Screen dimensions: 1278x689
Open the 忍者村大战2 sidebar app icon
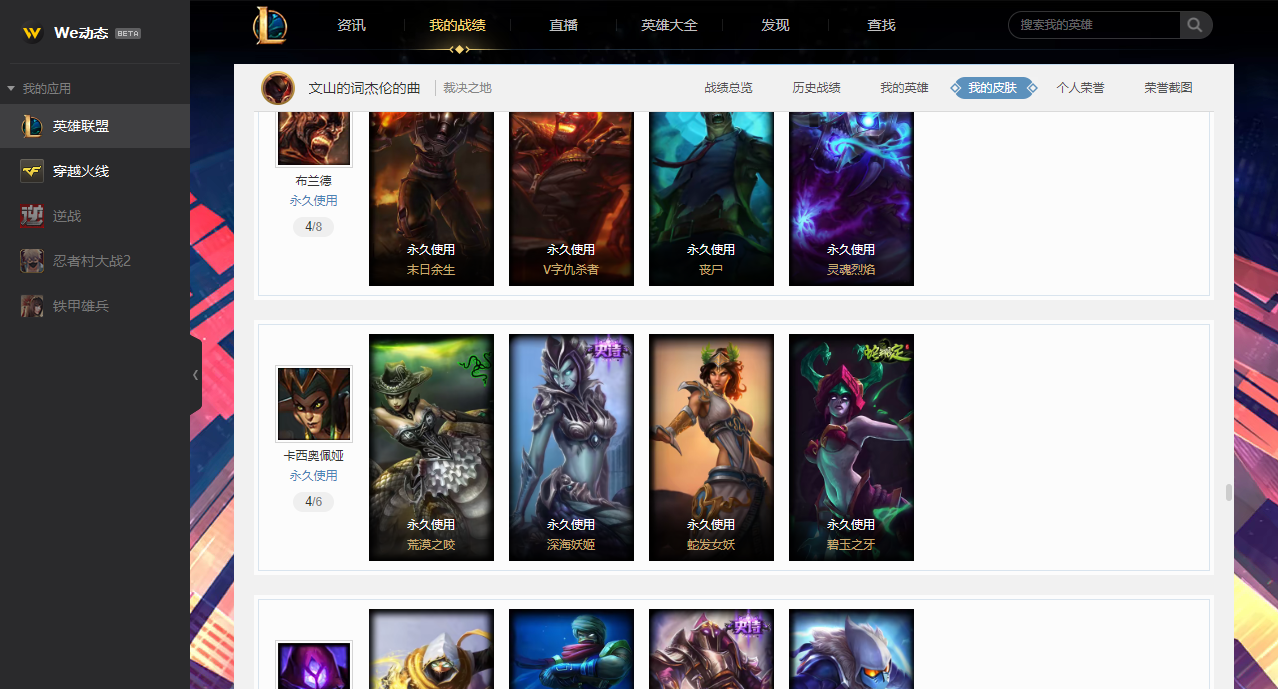(x=32, y=261)
